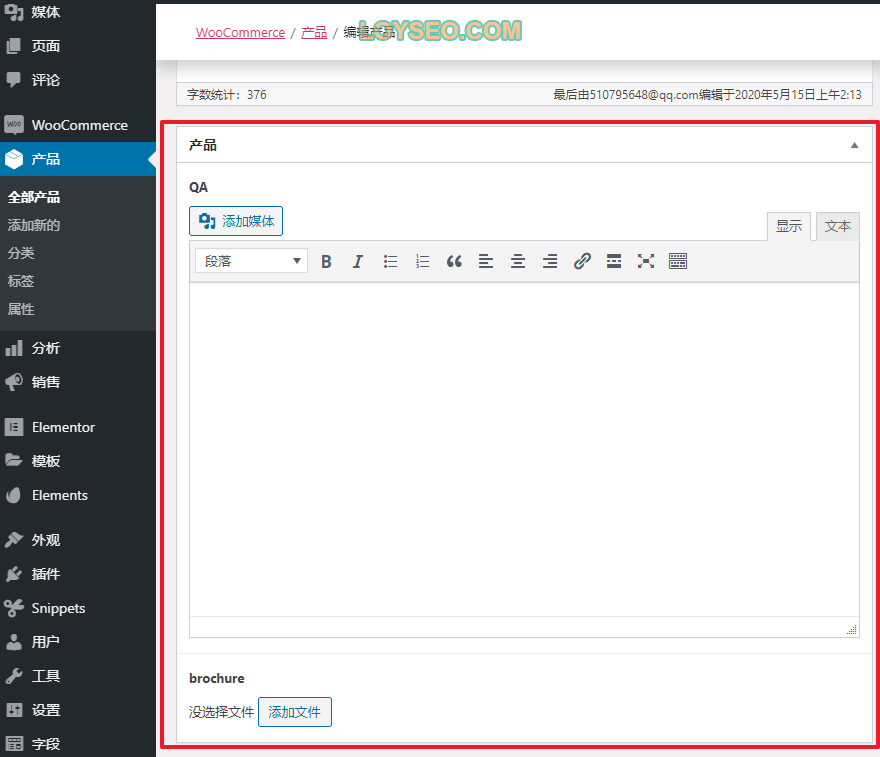Insert the Read More tag

point(614,261)
